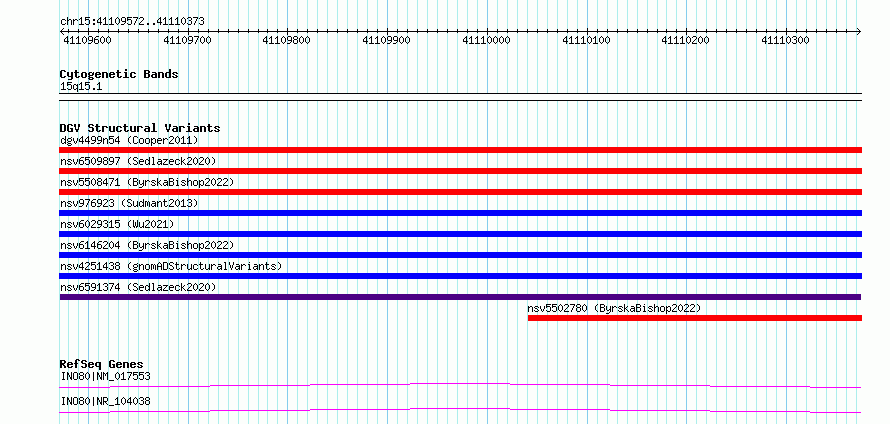Image resolution: width=890 pixels, height=424 pixels.
Task: Open the INO80|NR_104038 gene label
Action: [x=106, y=401]
